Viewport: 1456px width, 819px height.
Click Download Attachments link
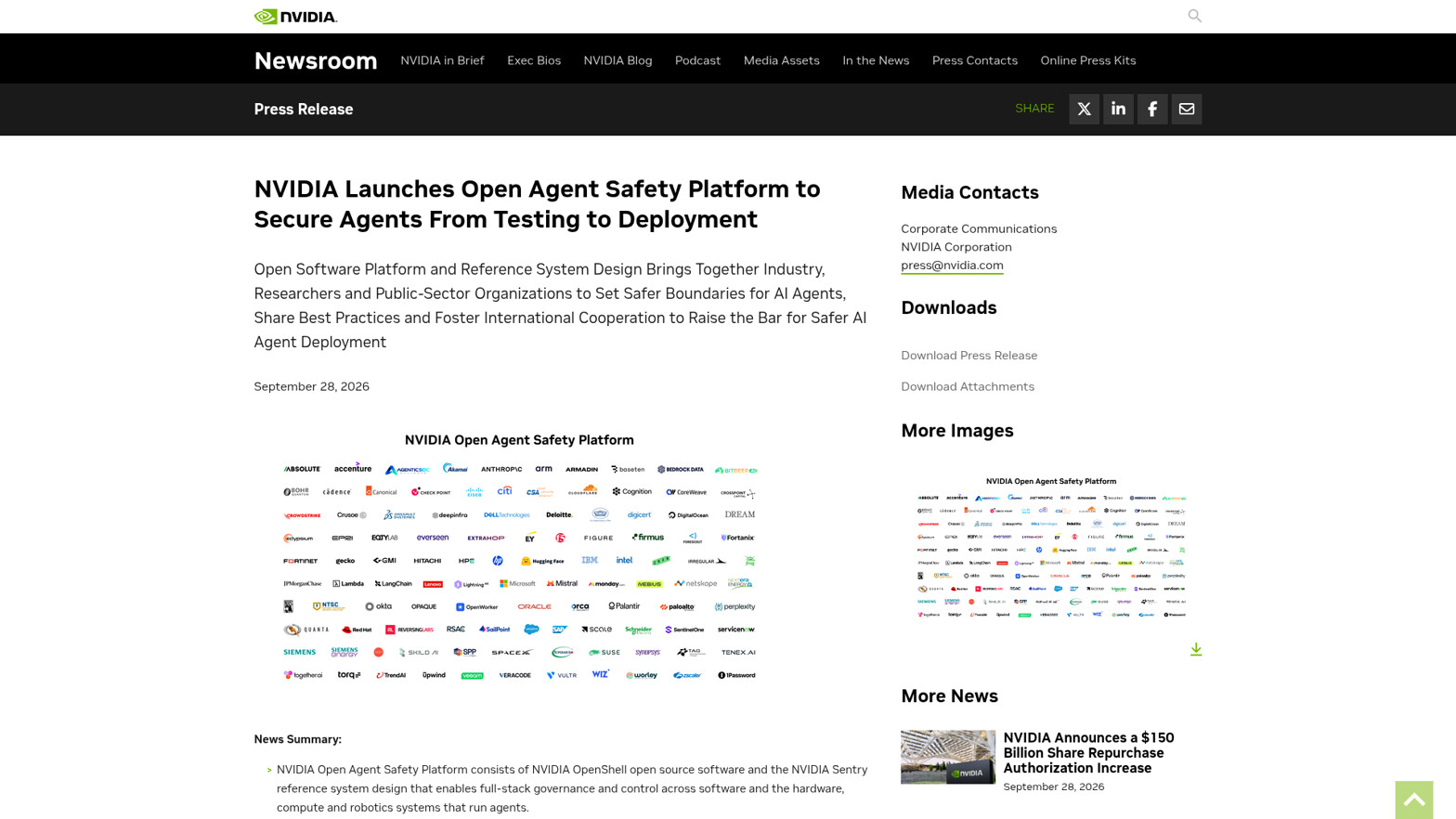tap(967, 386)
